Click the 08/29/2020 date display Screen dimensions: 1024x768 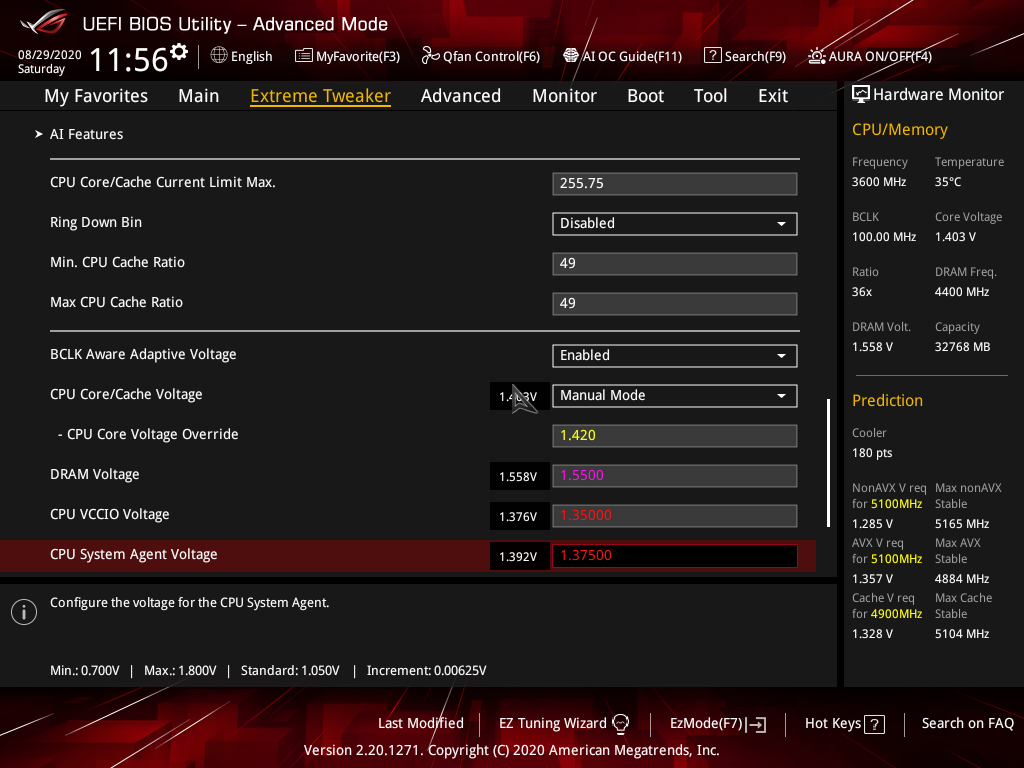coord(50,54)
